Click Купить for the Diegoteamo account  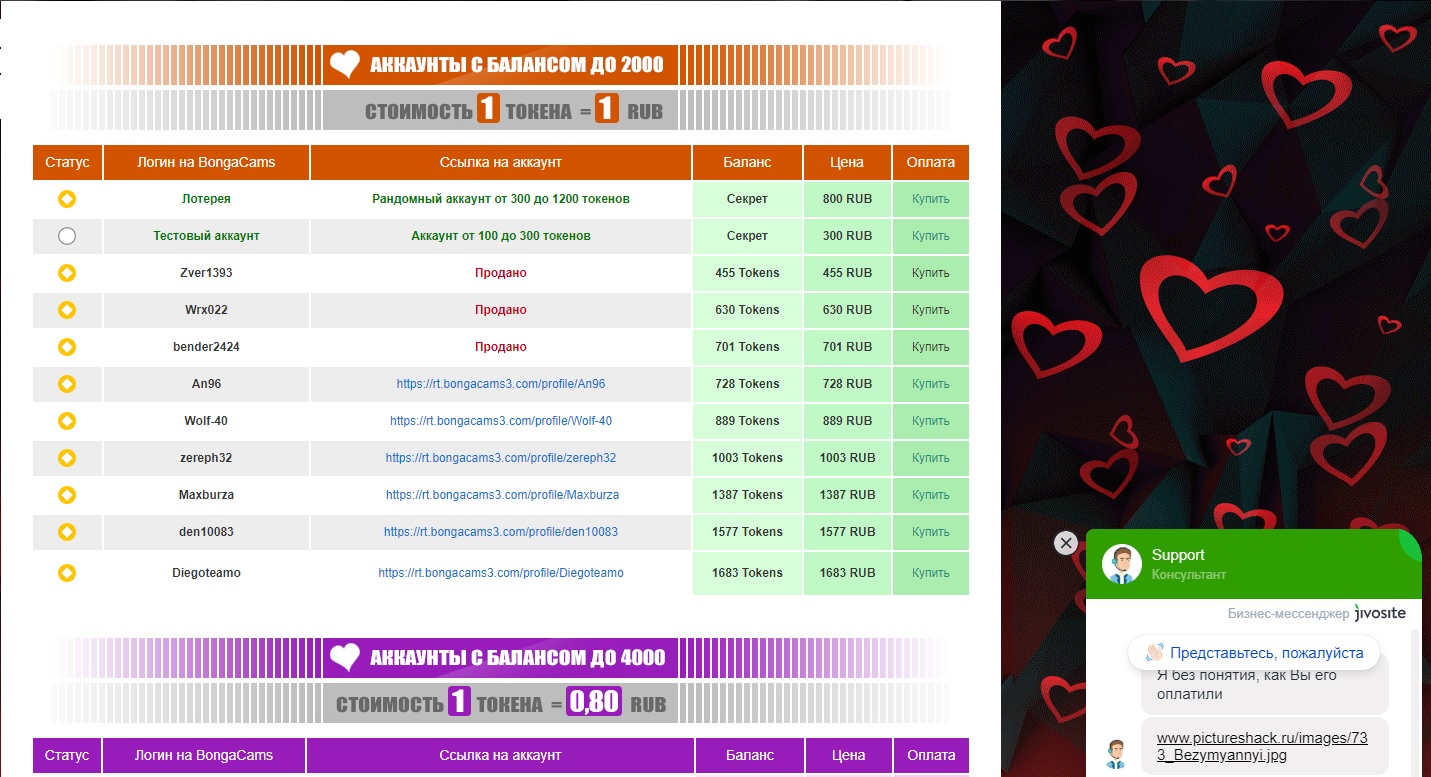930,573
